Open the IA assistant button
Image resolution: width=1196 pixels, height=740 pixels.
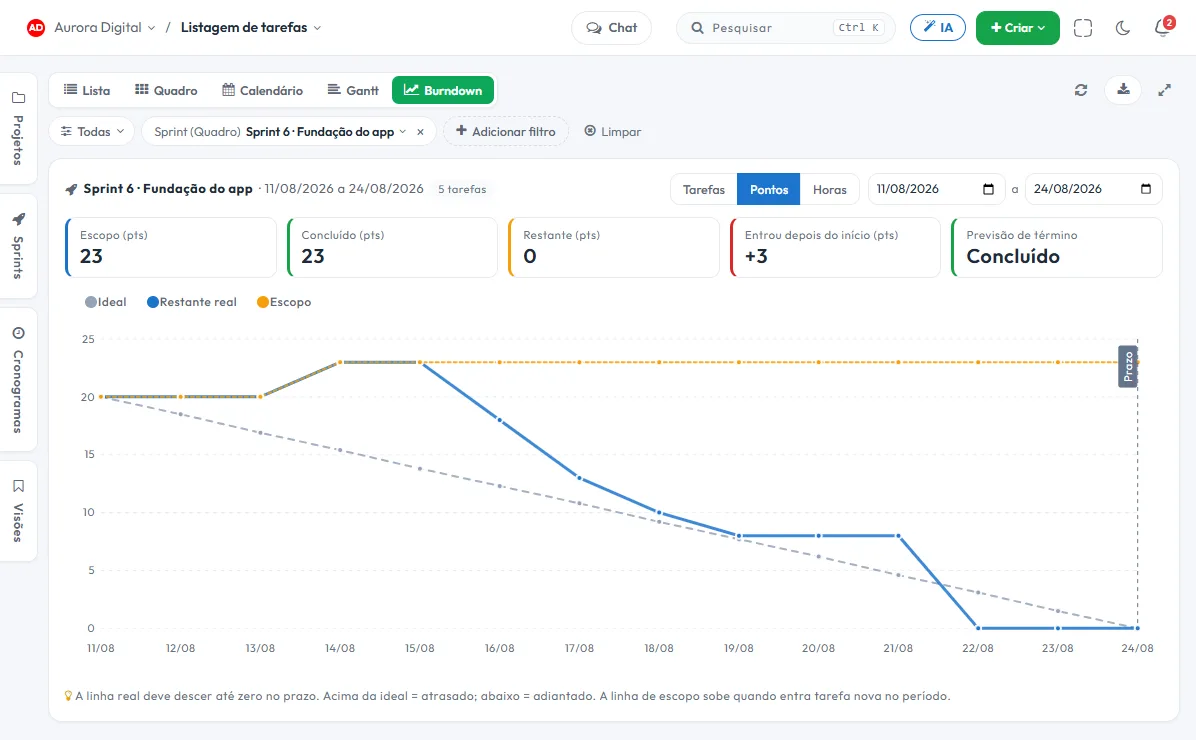[937, 27]
